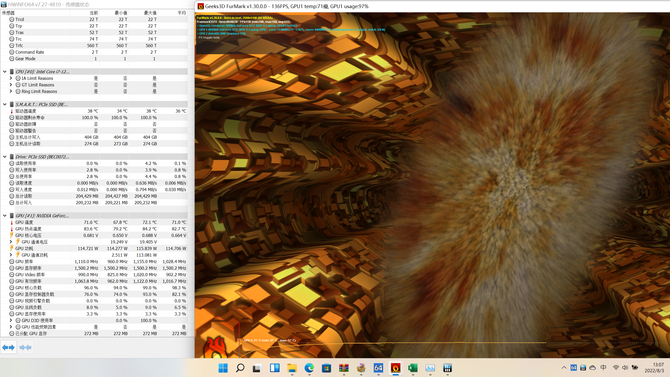
Task: Click the 最小值 column header
Action: pyautogui.click(x=121, y=13)
